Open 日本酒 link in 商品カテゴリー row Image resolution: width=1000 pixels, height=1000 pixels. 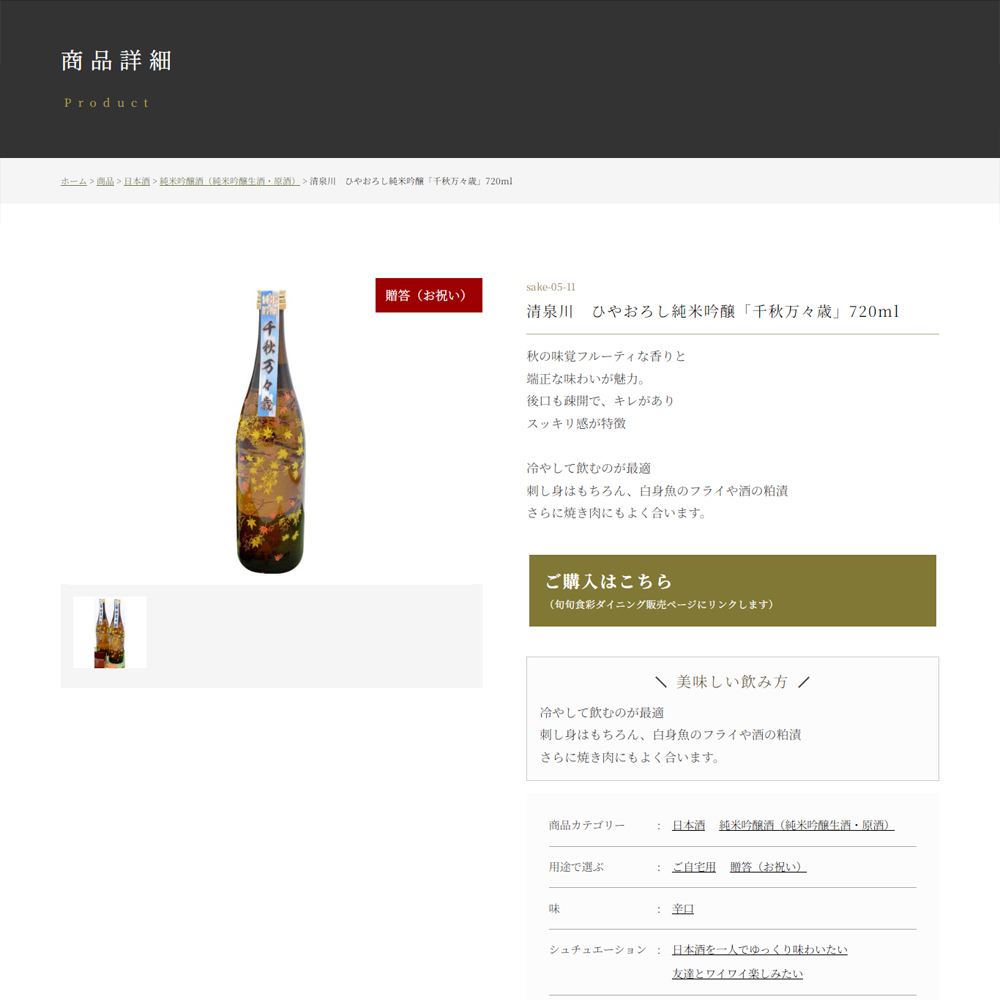[688, 825]
